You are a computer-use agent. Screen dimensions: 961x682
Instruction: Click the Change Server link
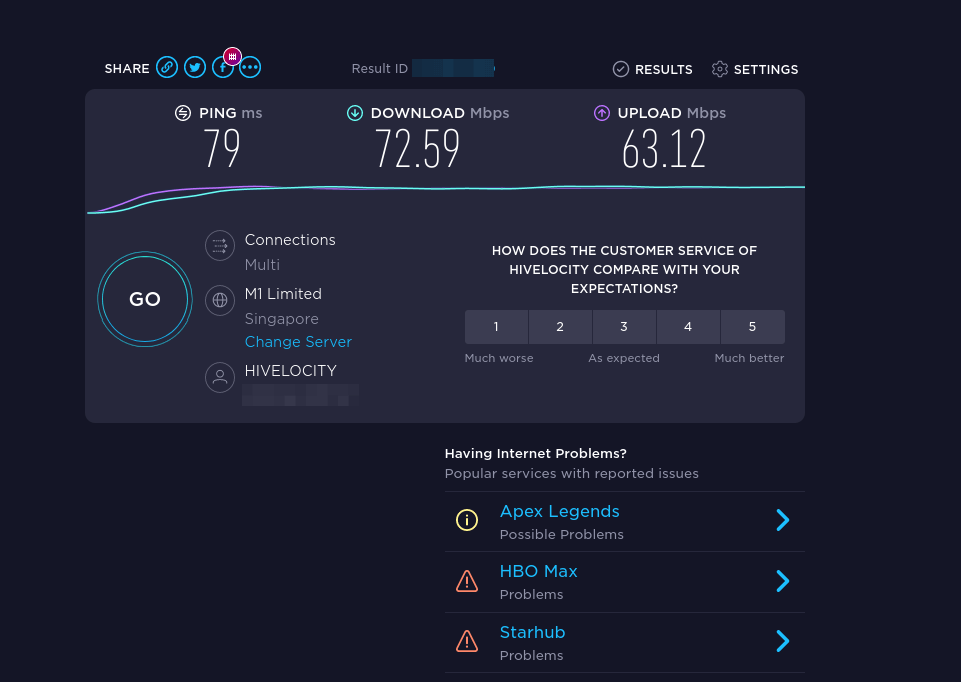(x=298, y=342)
